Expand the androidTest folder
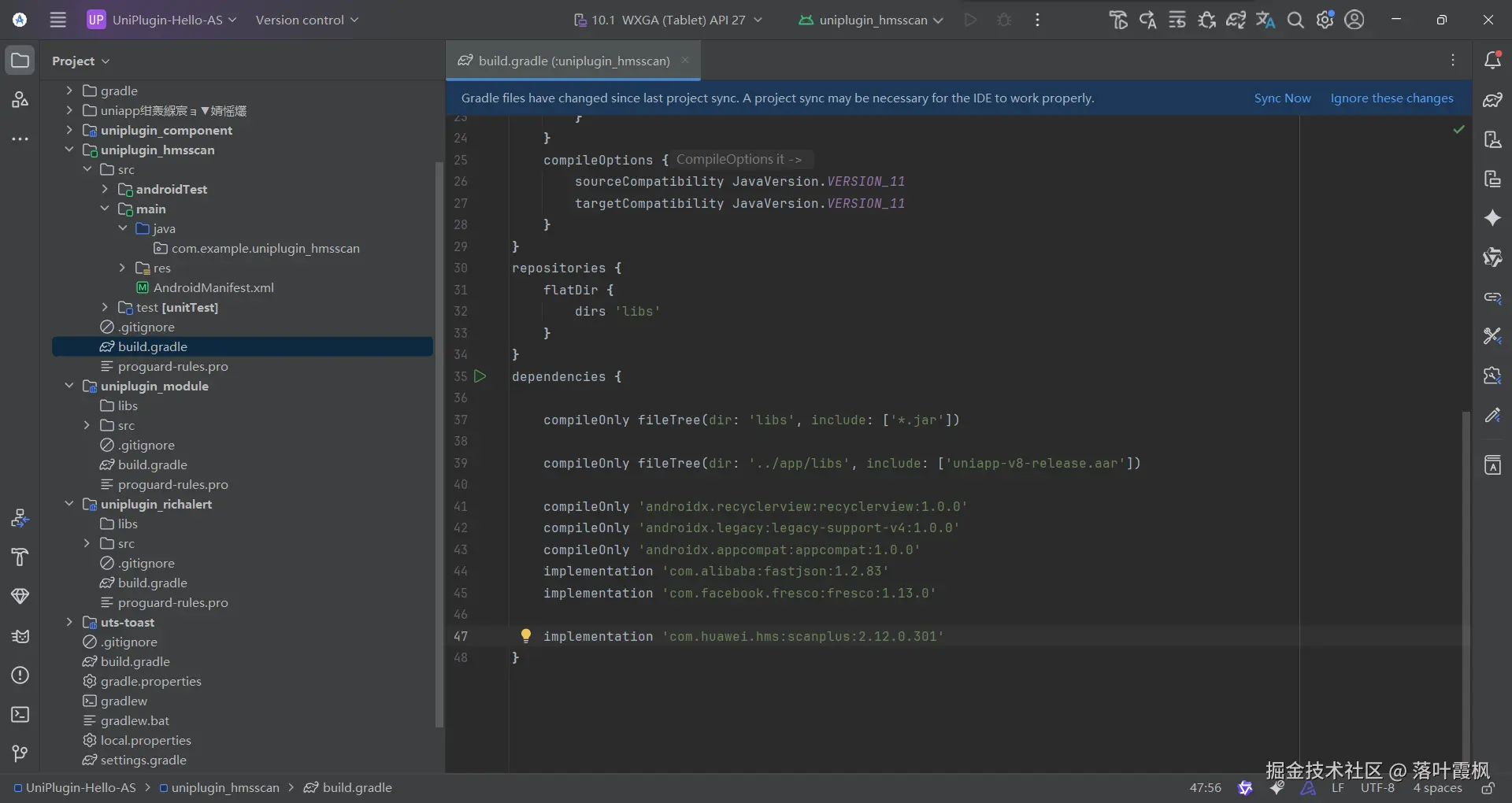 tap(105, 189)
